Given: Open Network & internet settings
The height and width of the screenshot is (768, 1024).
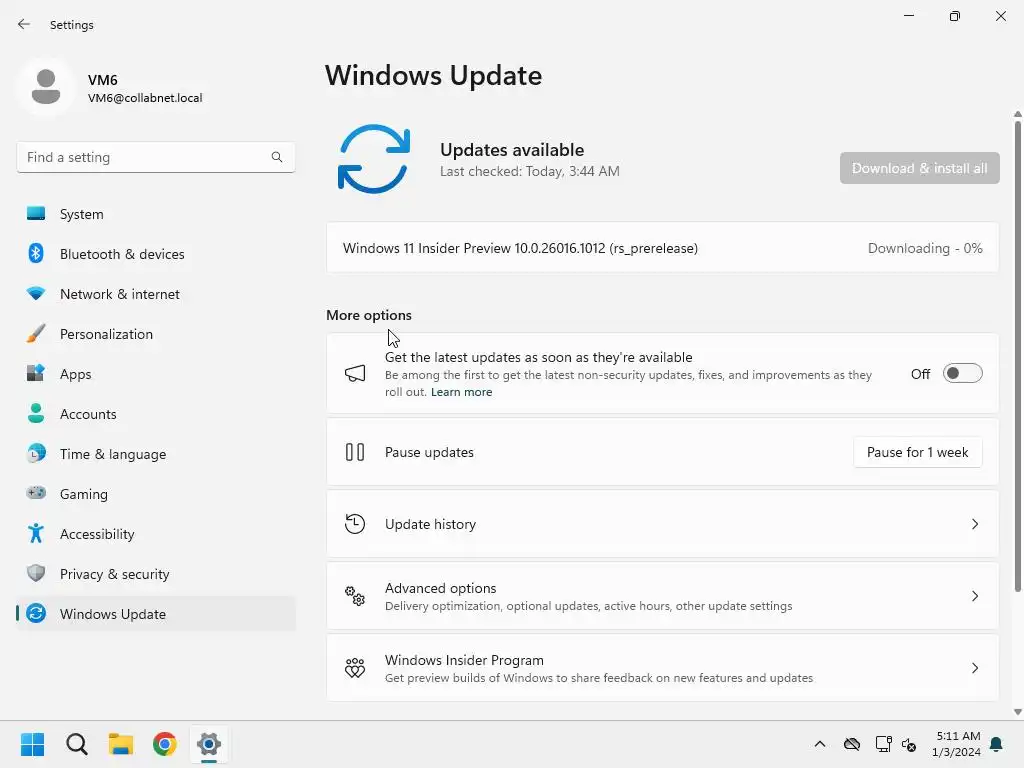Looking at the screenshot, I should point(155,293).
